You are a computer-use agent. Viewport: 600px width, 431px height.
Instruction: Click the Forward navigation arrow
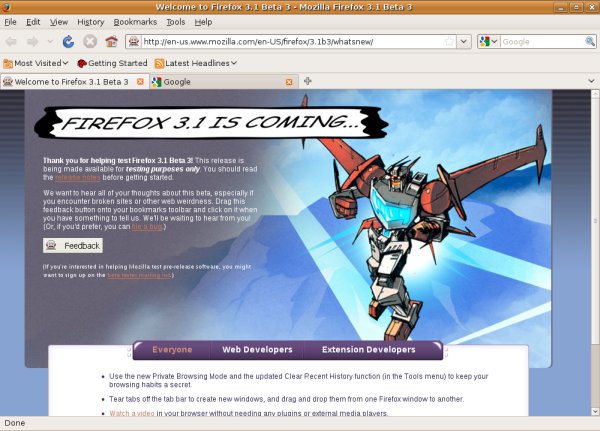33,41
